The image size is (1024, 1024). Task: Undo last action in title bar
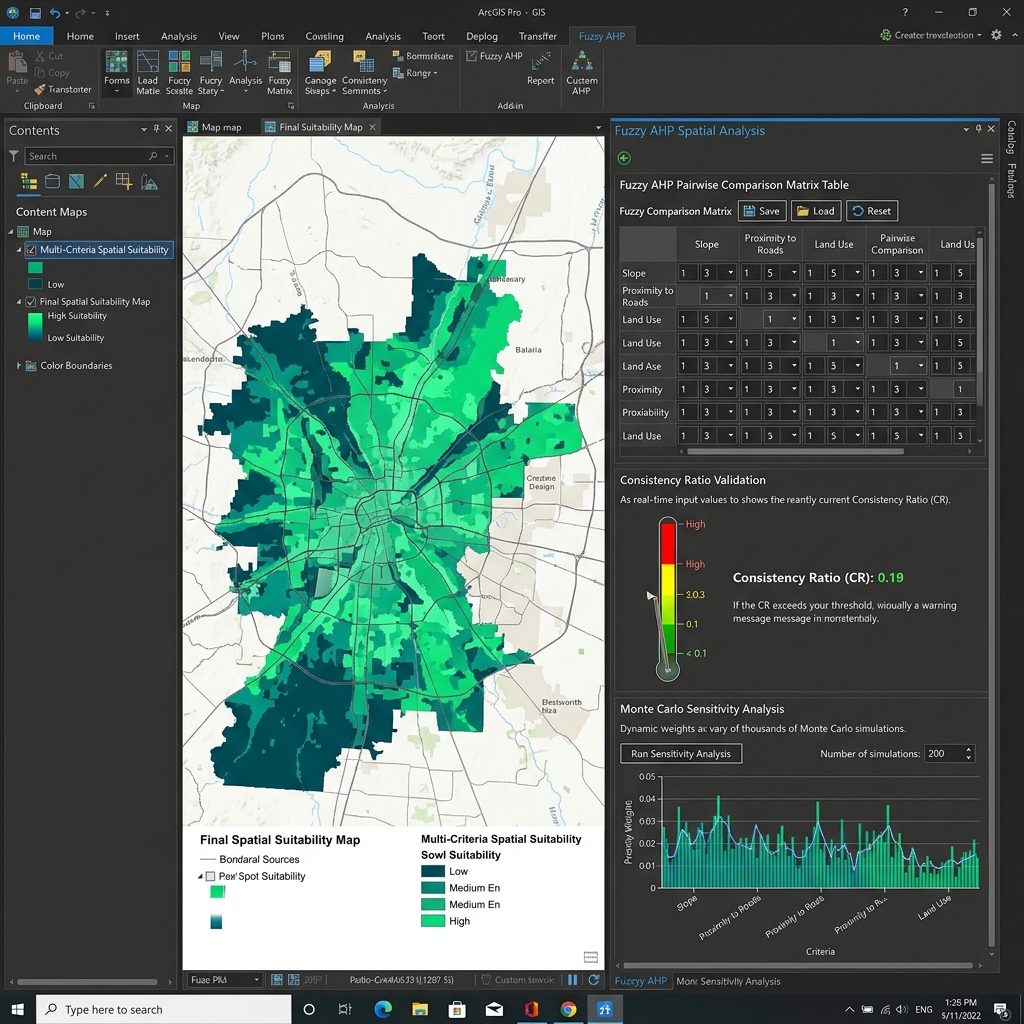[x=55, y=12]
